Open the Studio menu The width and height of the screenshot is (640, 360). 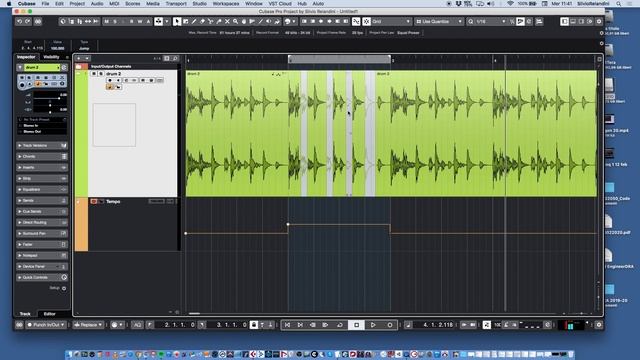(200, 3)
